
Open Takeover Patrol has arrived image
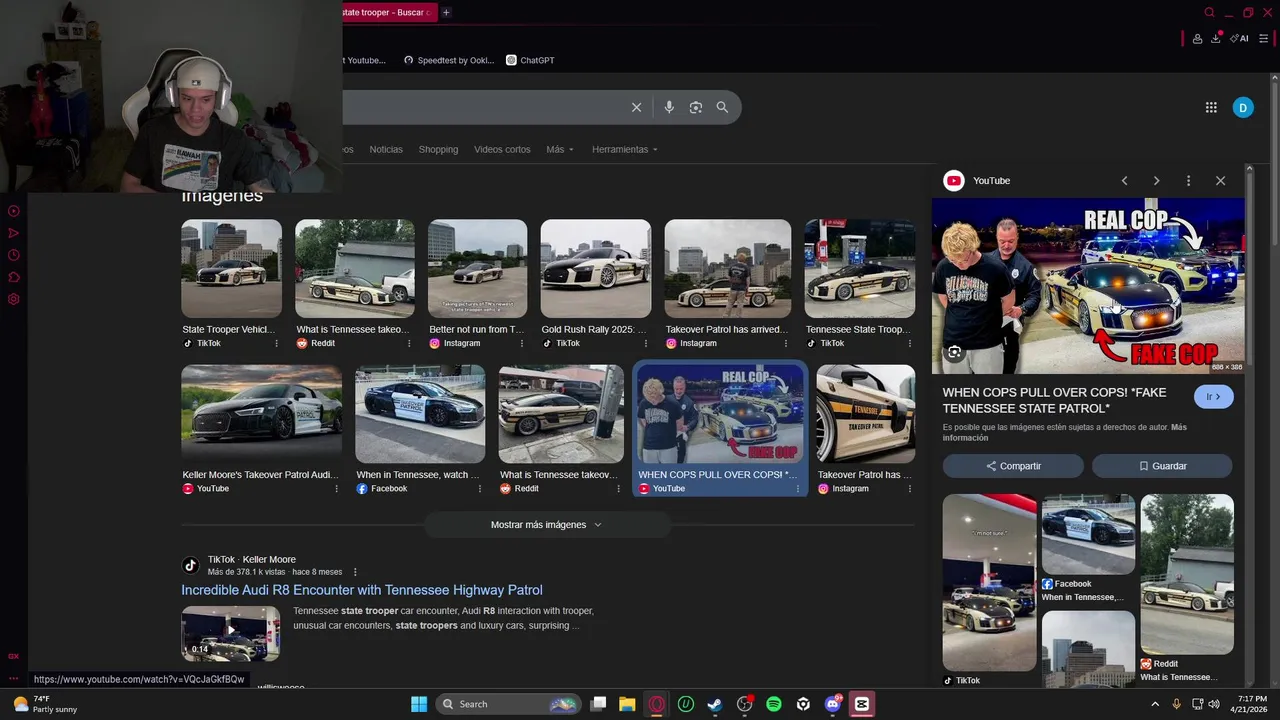click(728, 268)
